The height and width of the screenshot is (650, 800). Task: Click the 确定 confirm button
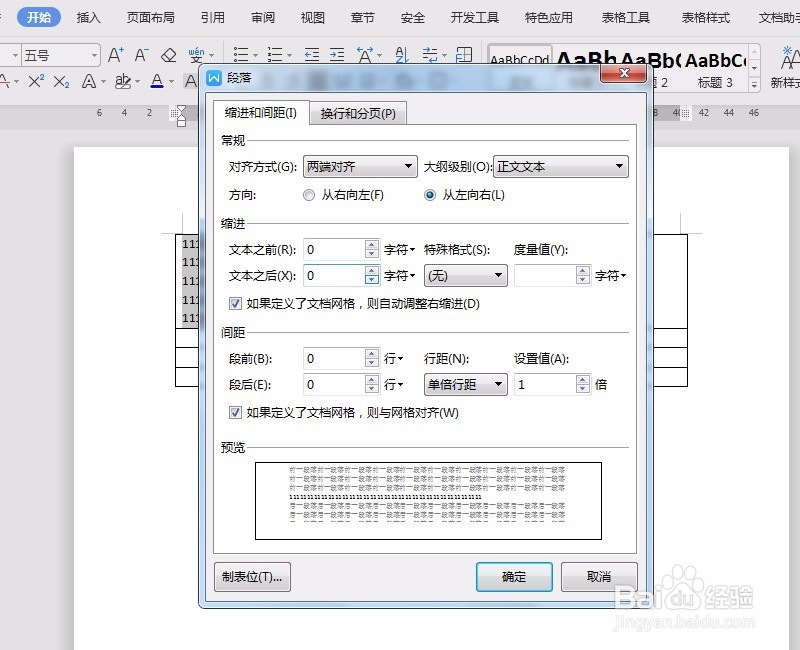(514, 576)
